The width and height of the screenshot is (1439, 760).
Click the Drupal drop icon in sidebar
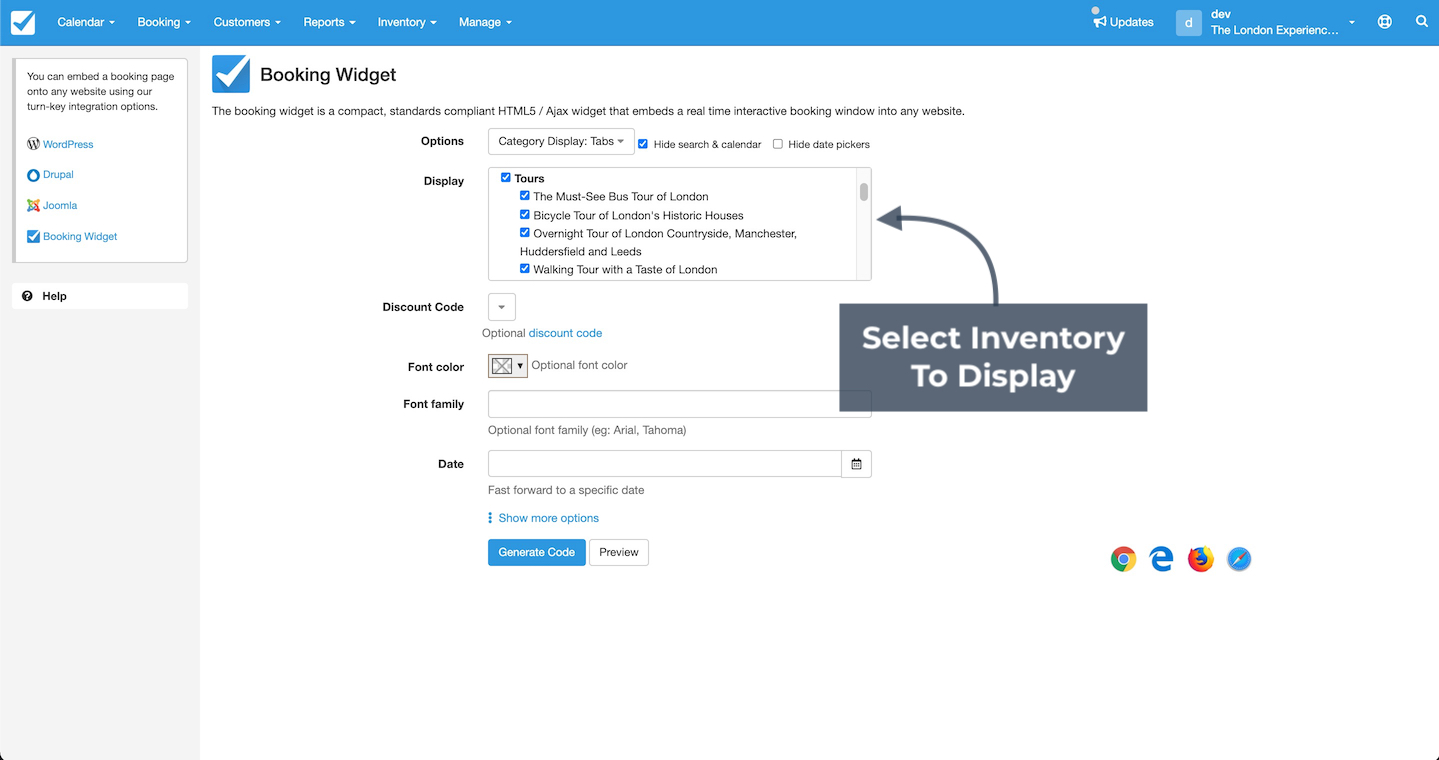pyautogui.click(x=33, y=175)
